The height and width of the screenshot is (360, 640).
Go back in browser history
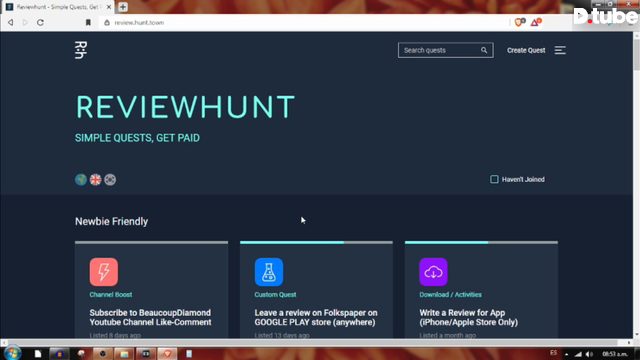click(x=11, y=22)
